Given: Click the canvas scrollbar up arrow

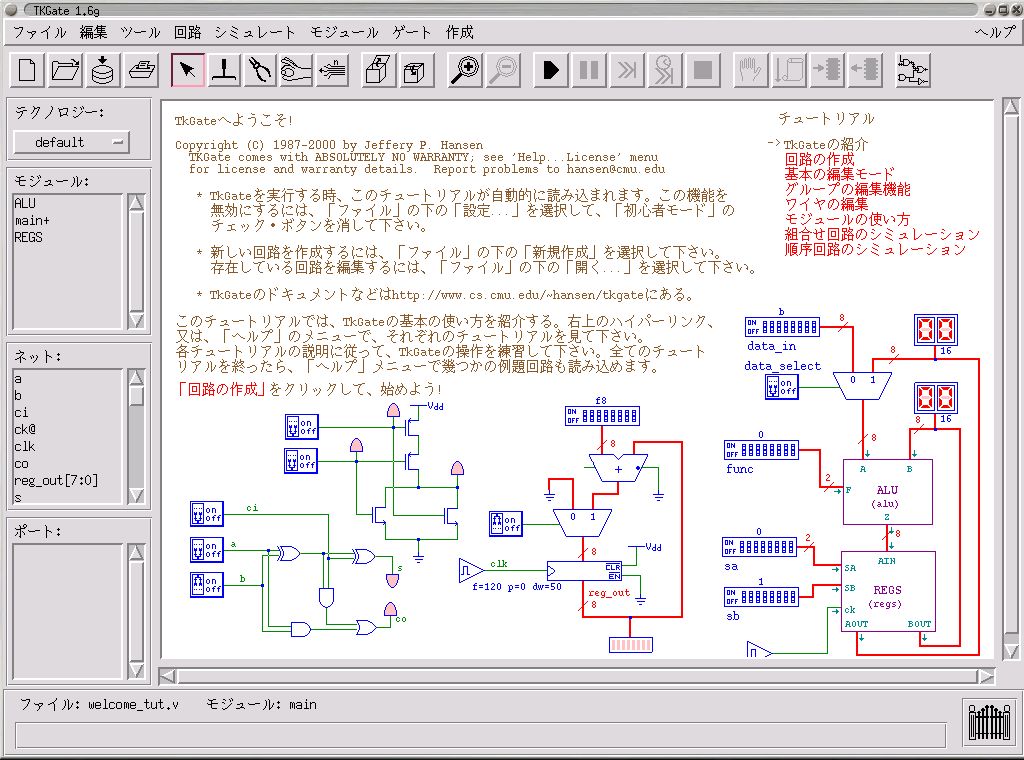Looking at the screenshot, I should coord(1011,106).
